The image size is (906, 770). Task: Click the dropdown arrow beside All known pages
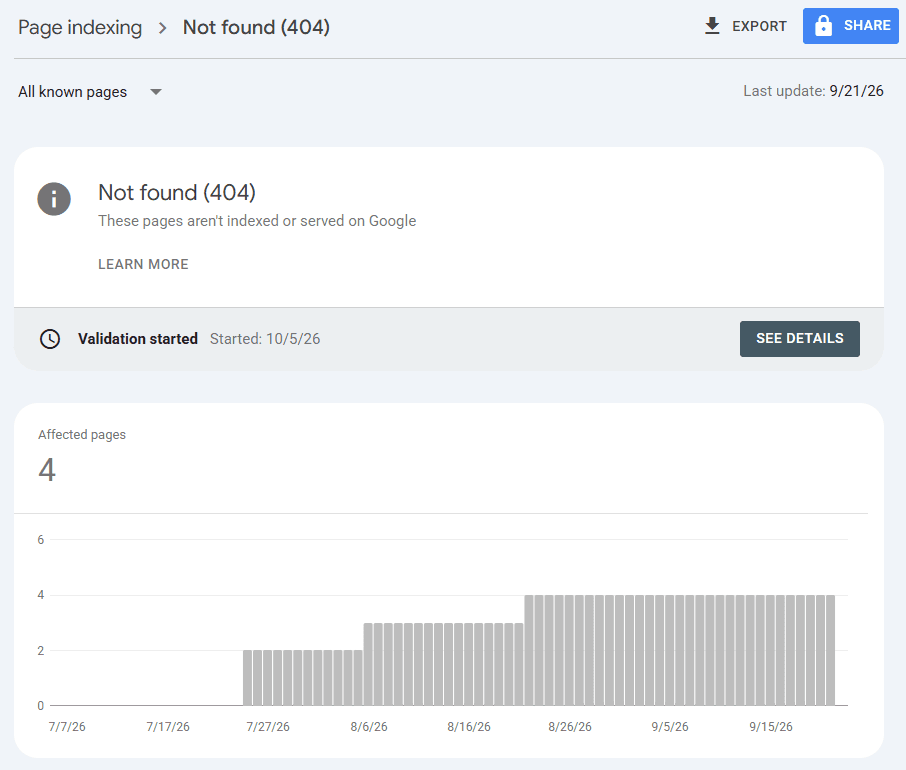pos(155,92)
